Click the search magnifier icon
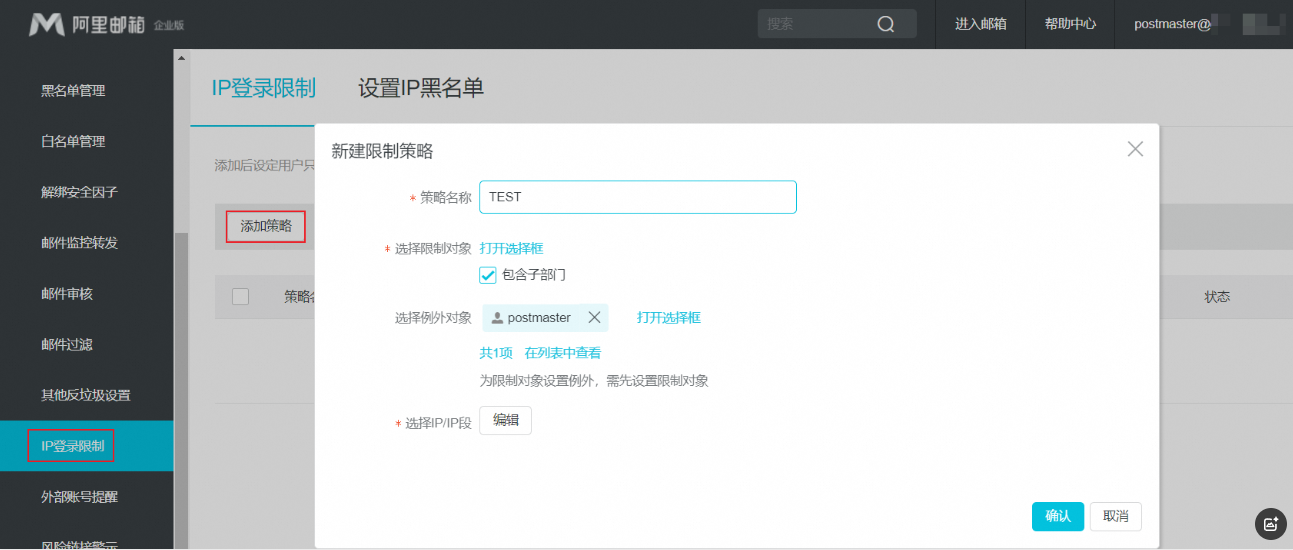Viewport: 1293px width, 550px height. coord(885,25)
